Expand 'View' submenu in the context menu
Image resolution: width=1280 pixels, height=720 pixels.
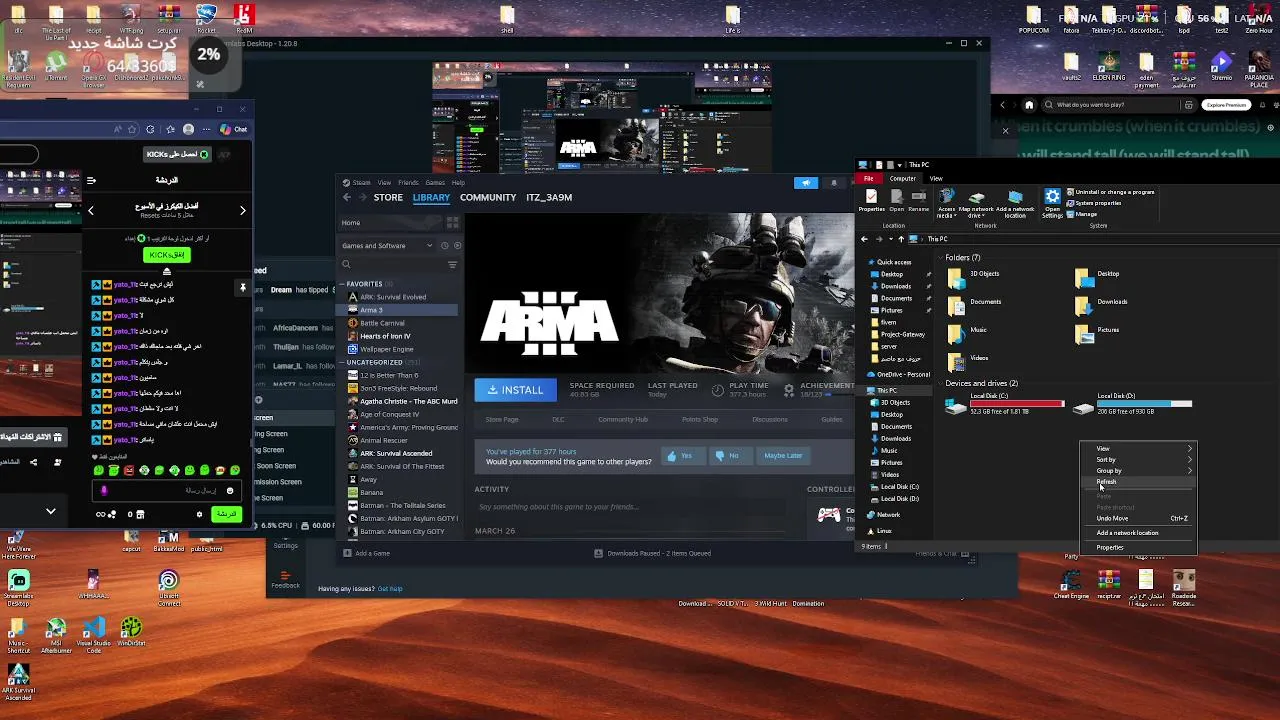(1138, 449)
